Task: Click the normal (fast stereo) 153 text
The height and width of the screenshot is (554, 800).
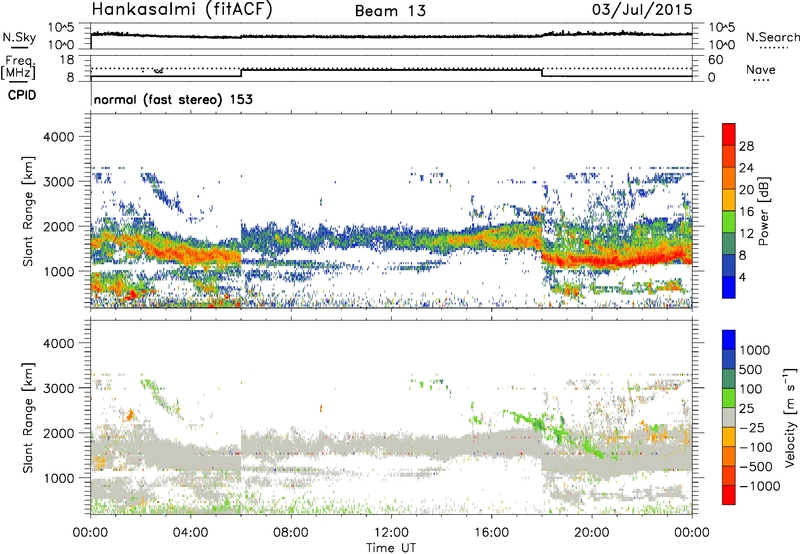Action: (x=173, y=99)
